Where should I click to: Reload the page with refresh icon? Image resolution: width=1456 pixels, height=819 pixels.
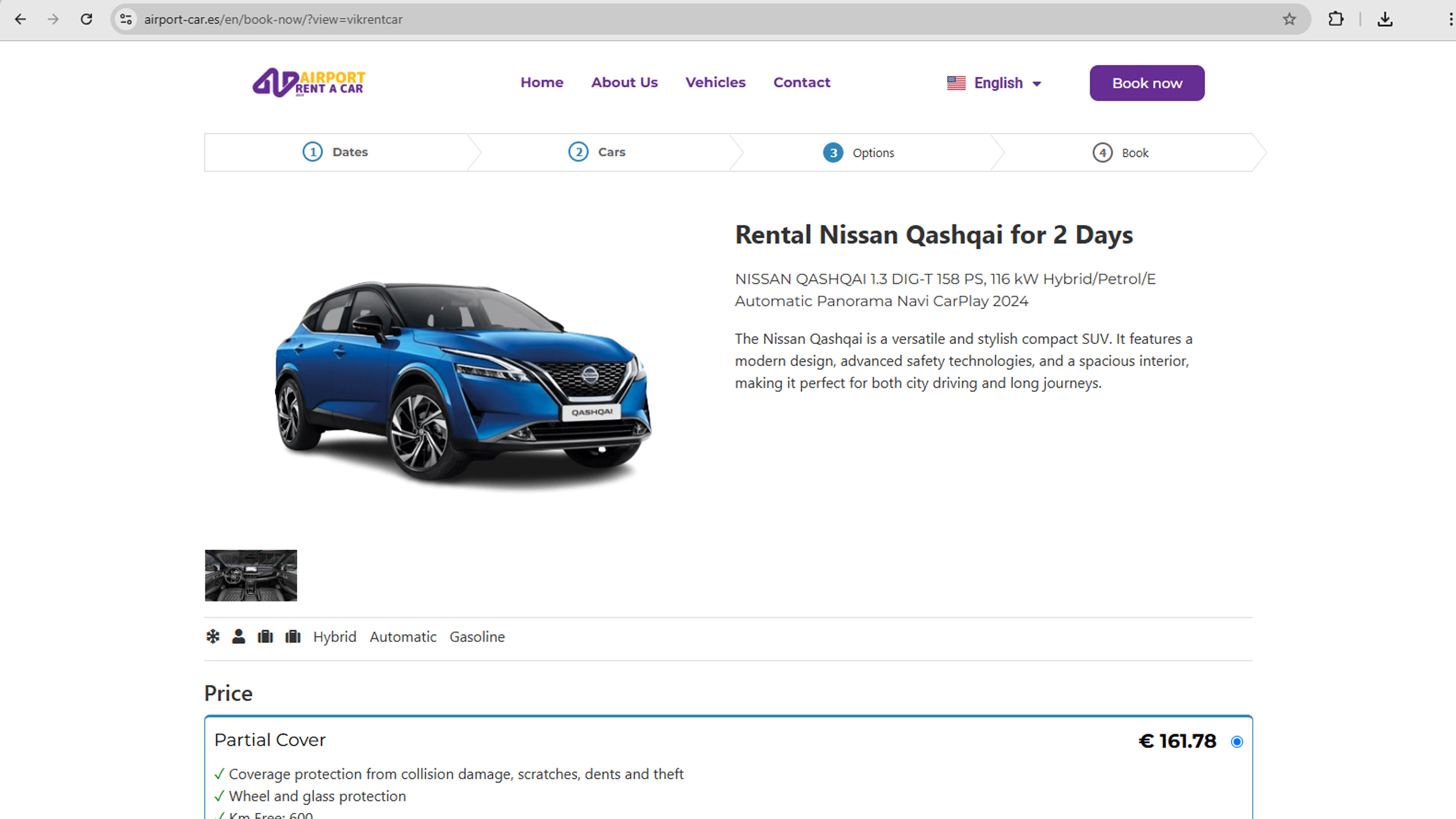(x=87, y=19)
